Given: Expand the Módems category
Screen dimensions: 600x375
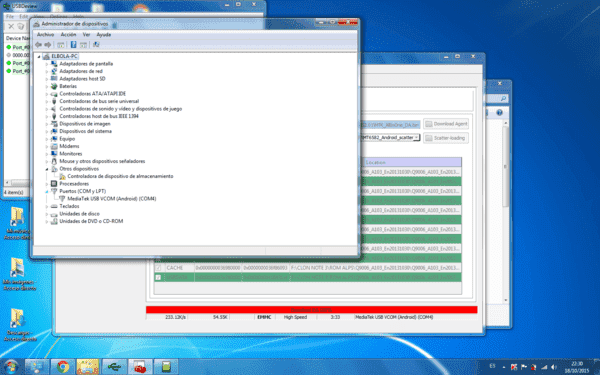Looking at the screenshot, I should tap(47, 147).
